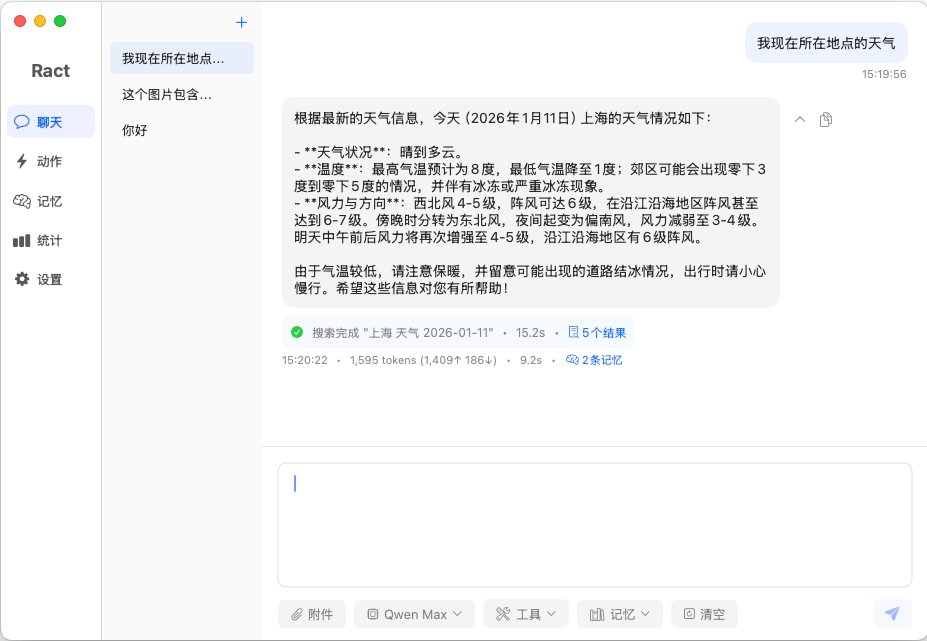Click the token count 1,595 tokens

click(x=383, y=360)
